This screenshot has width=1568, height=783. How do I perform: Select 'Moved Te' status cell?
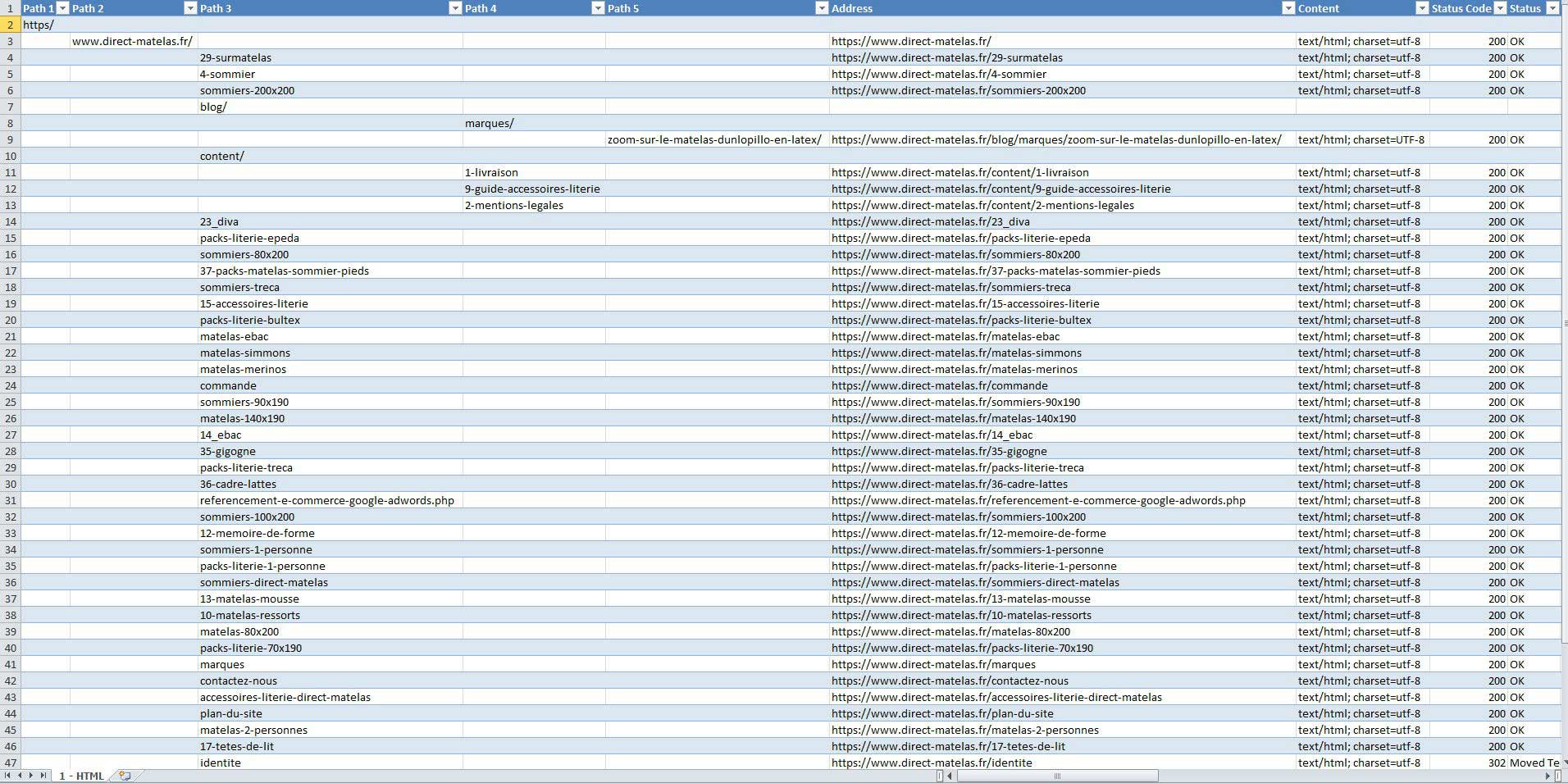(1534, 763)
